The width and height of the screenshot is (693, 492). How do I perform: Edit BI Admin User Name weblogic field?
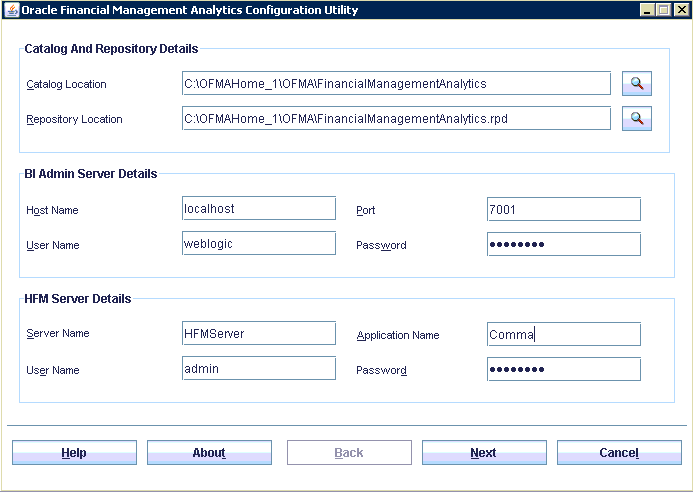259,243
